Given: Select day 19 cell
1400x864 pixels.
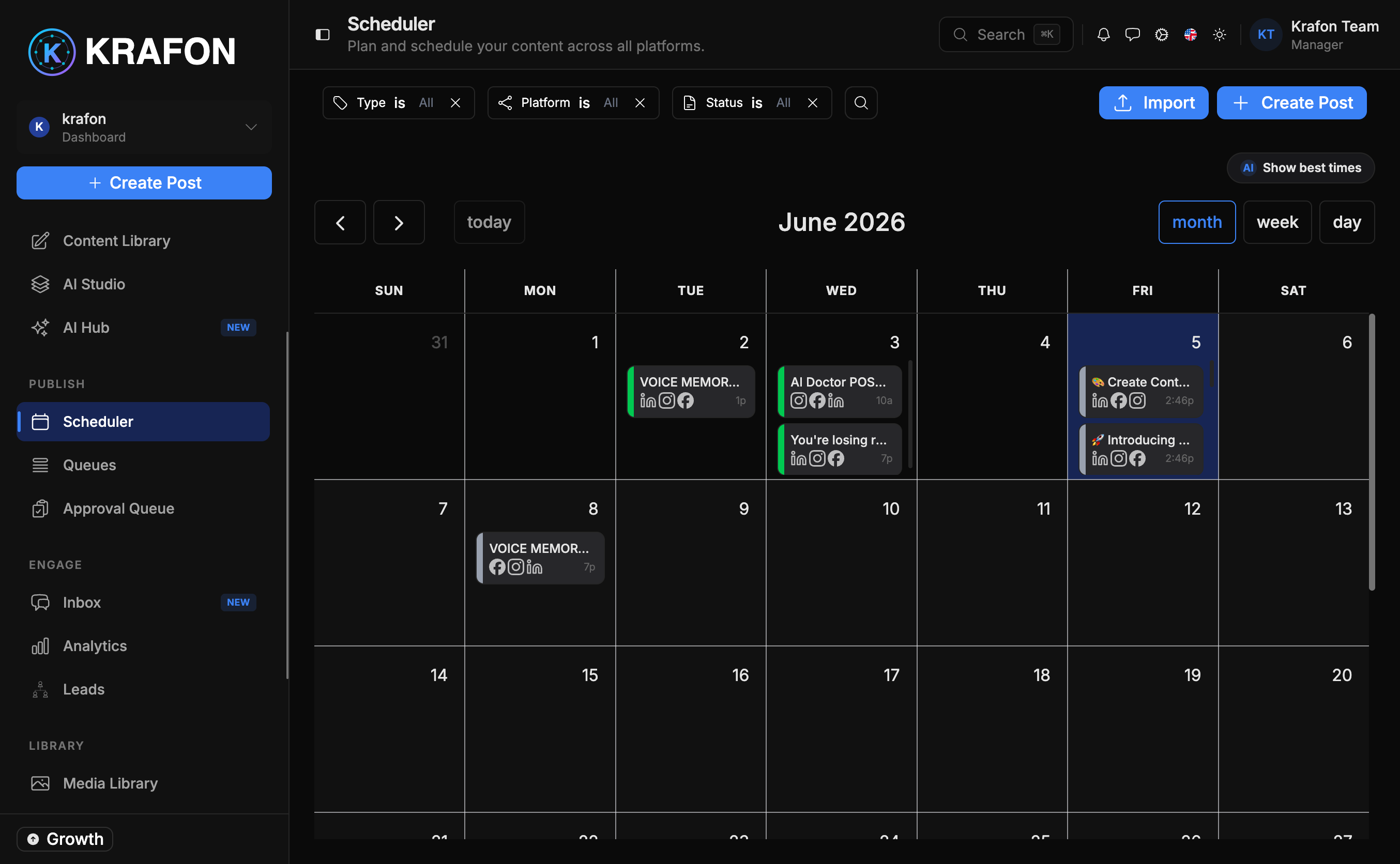Looking at the screenshot, I should (1142, 729).
